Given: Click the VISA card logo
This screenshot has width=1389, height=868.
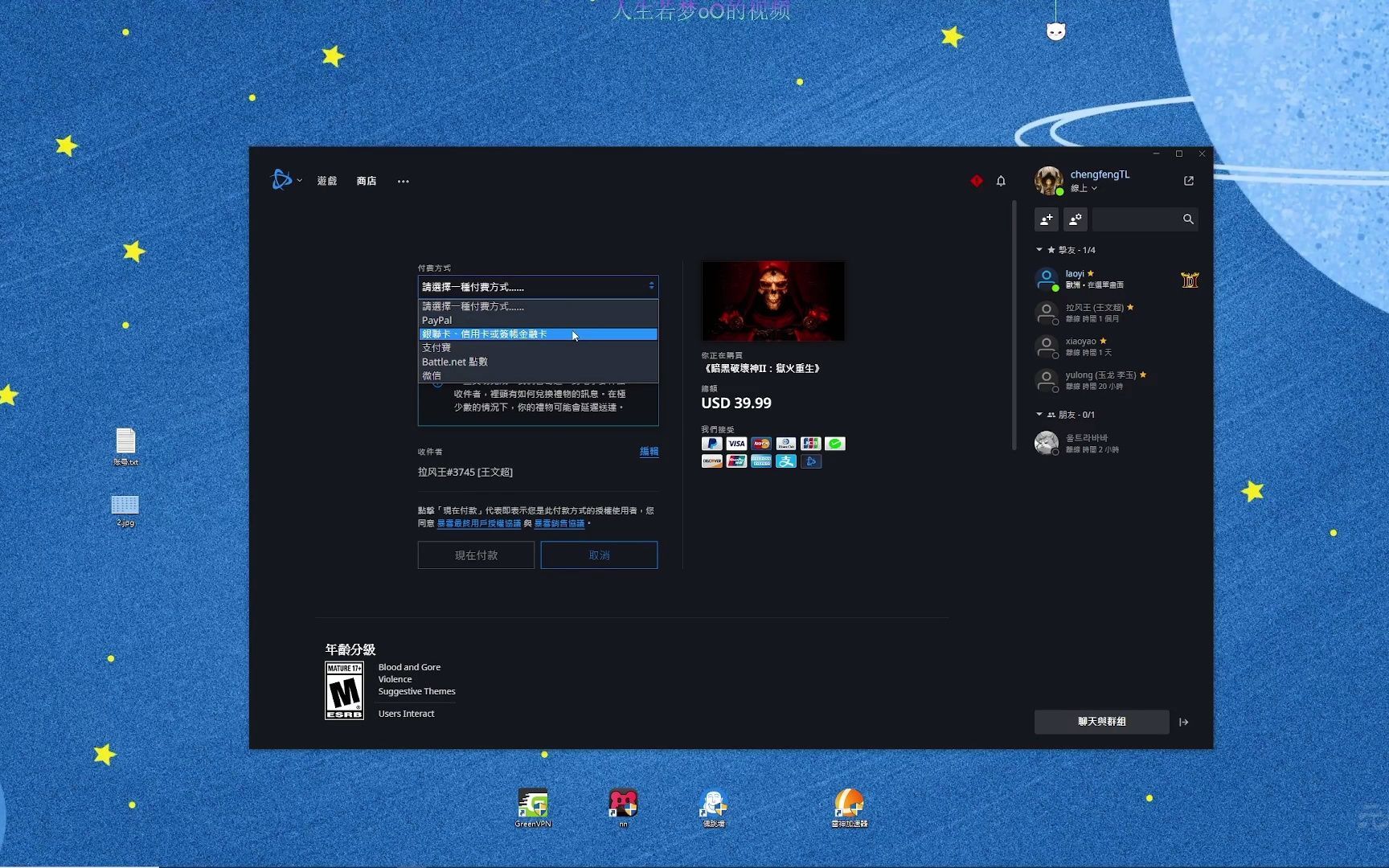Looking at the screenshot, I should click(x=736, y=444).
